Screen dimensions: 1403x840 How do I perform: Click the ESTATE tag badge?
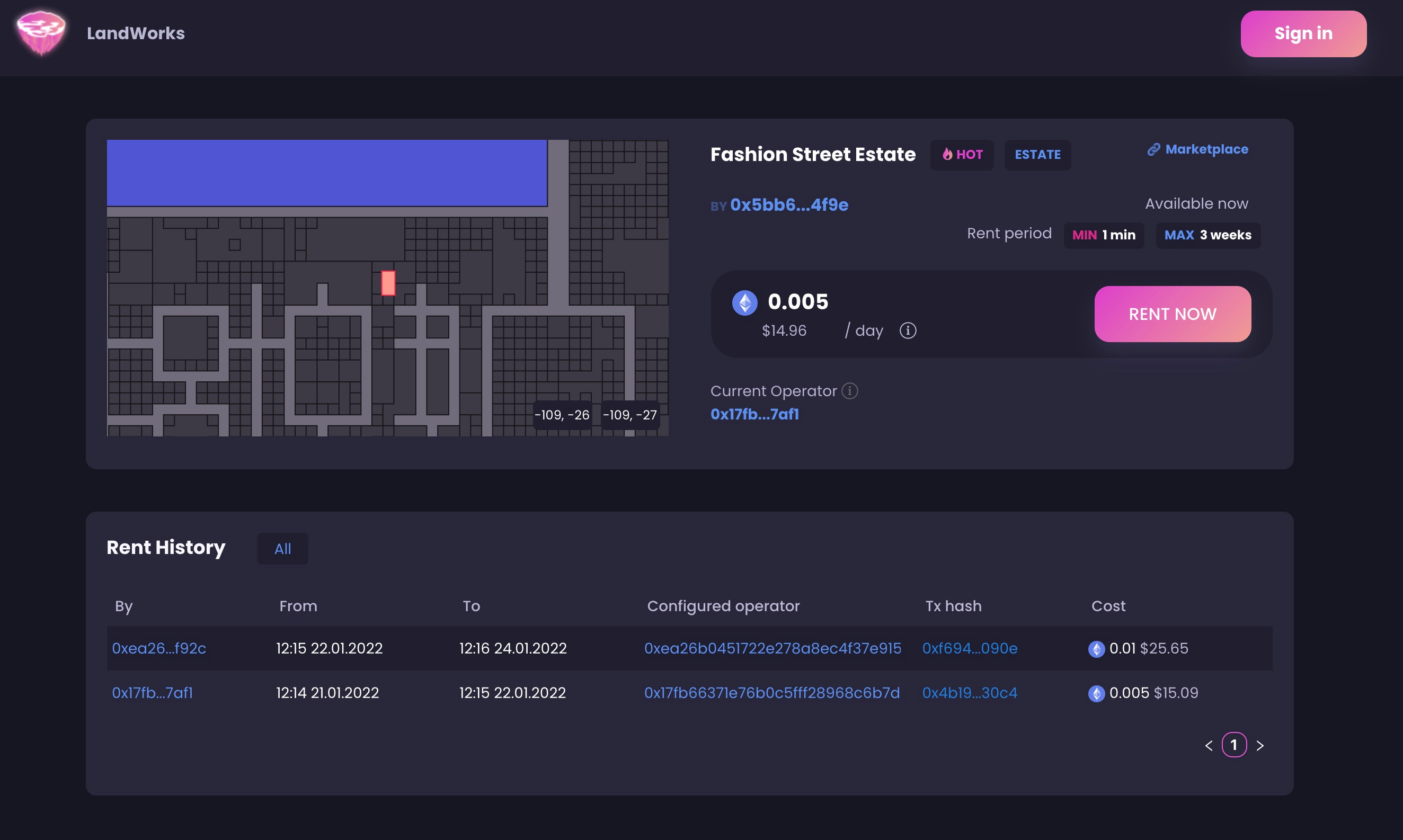pos(1037,155)
